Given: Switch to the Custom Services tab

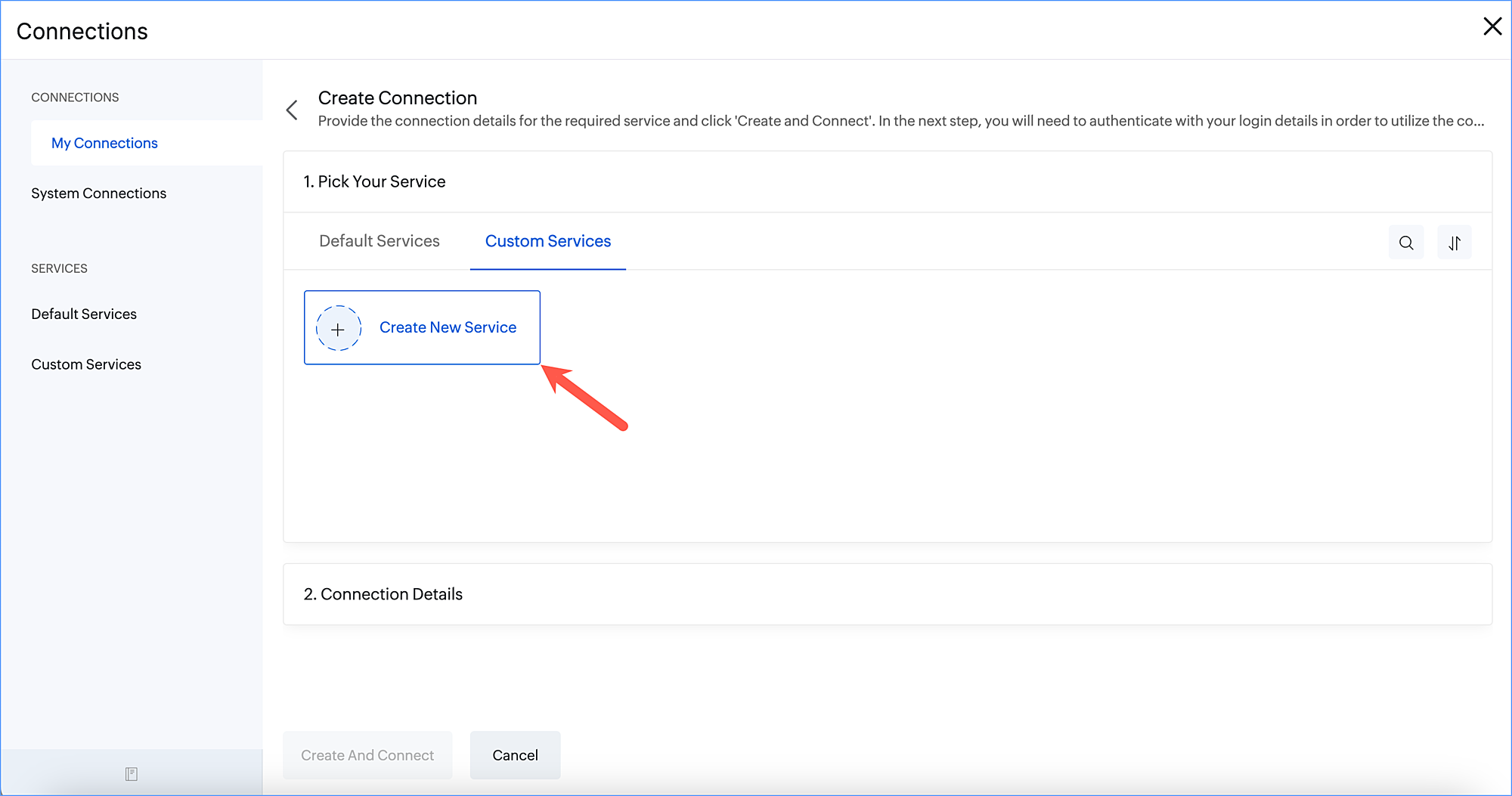Looking at the screenshot, I should click(x=547, y=241).
